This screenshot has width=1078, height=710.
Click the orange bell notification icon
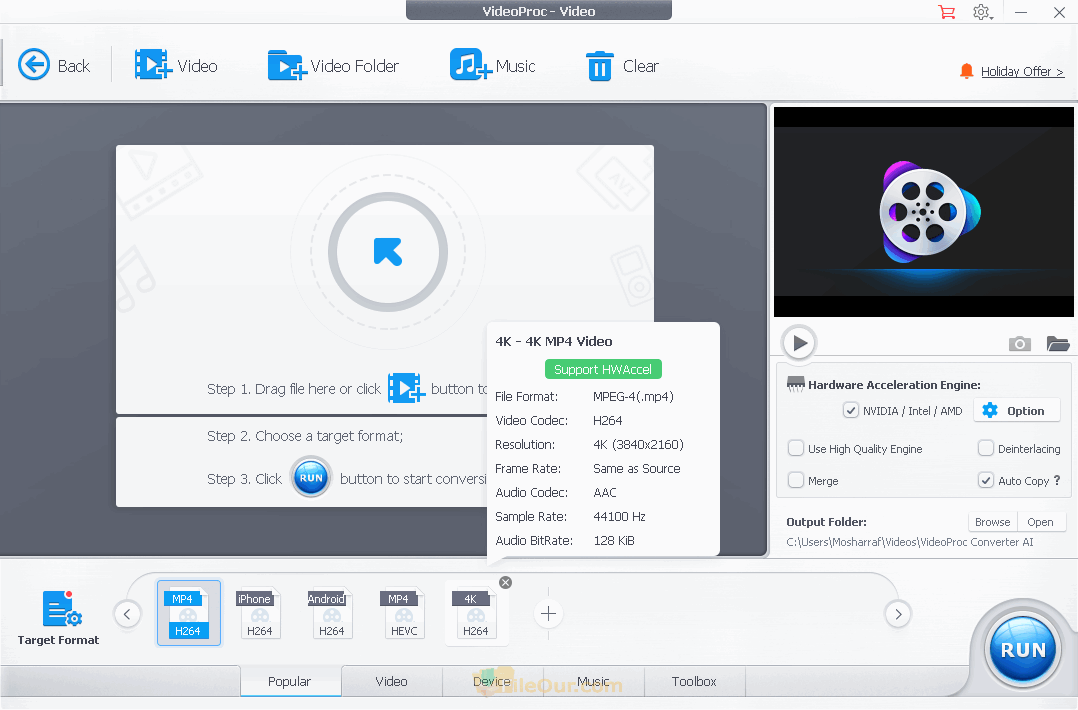[x=966, y=71]
